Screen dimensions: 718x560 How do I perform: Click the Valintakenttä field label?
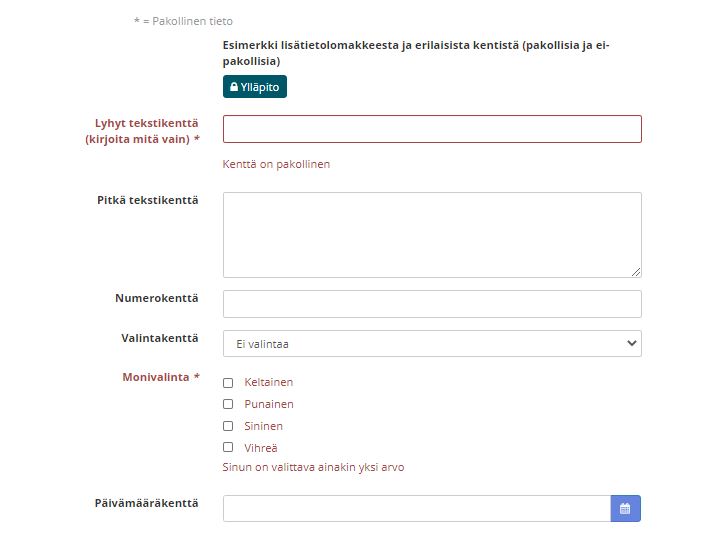coord(159,338)
